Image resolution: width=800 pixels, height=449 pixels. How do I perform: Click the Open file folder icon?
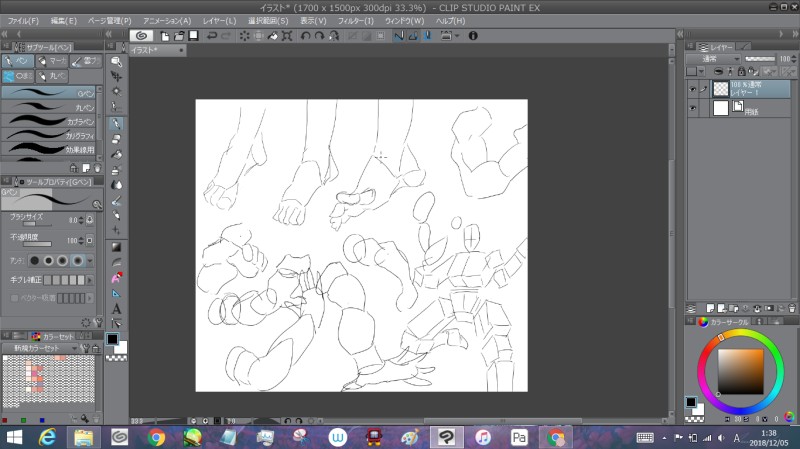pos(179,36)
